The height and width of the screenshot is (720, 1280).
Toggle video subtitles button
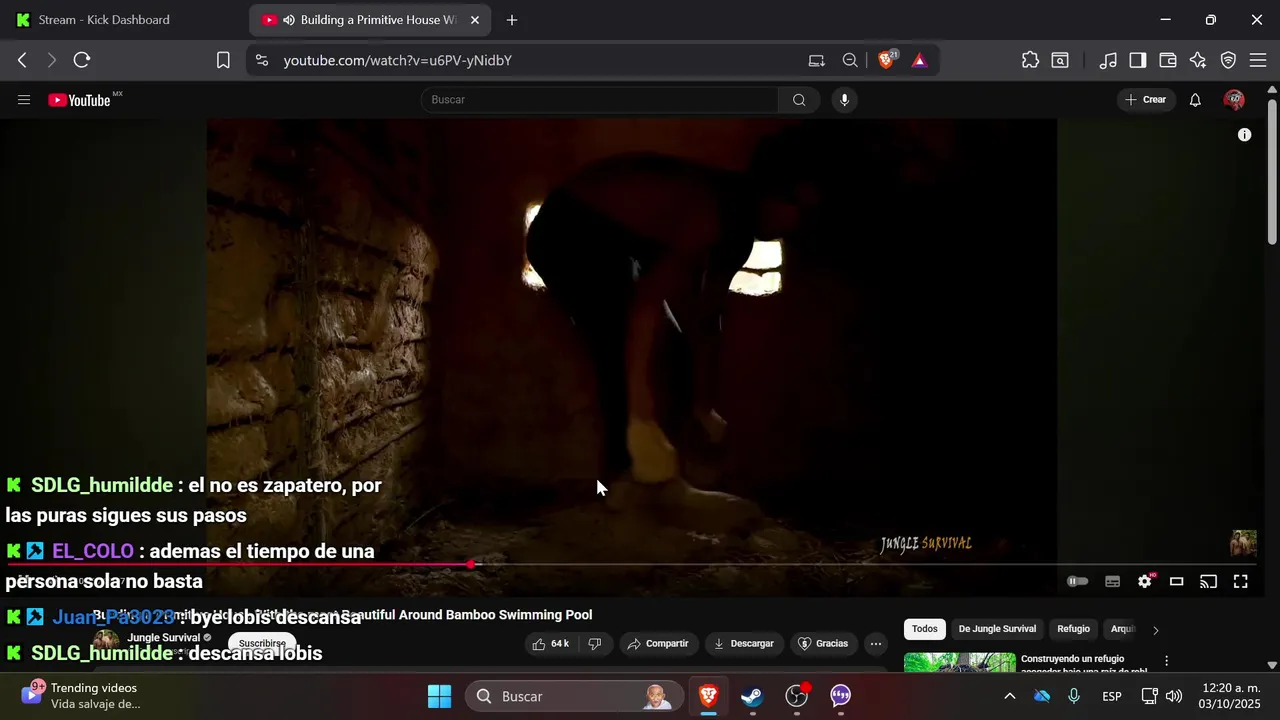[x=1112, y=581]
